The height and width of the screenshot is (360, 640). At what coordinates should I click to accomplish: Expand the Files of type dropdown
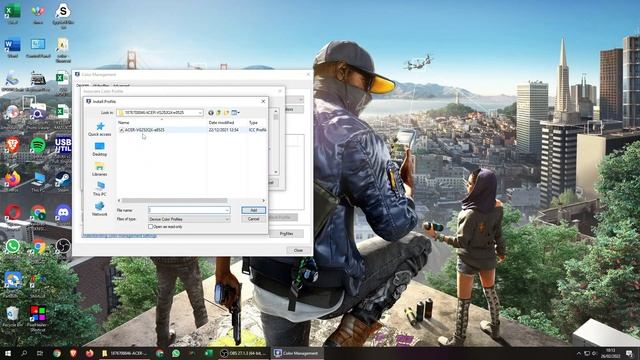pyautogui.click(x=227, y=219)
